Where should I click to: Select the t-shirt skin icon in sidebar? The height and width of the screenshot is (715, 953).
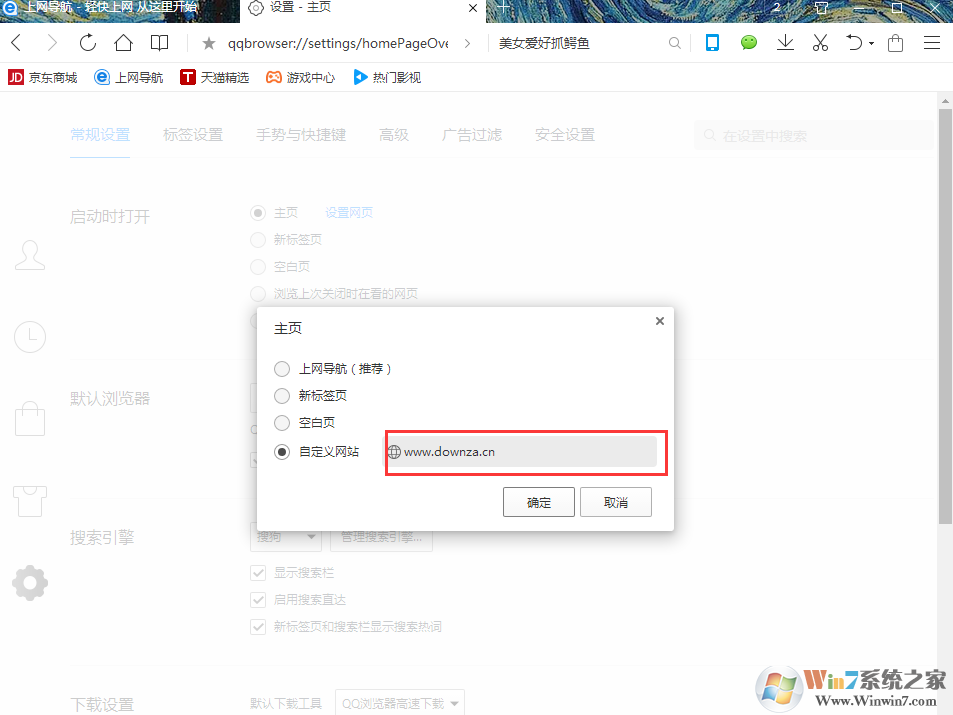coord(30,500)
